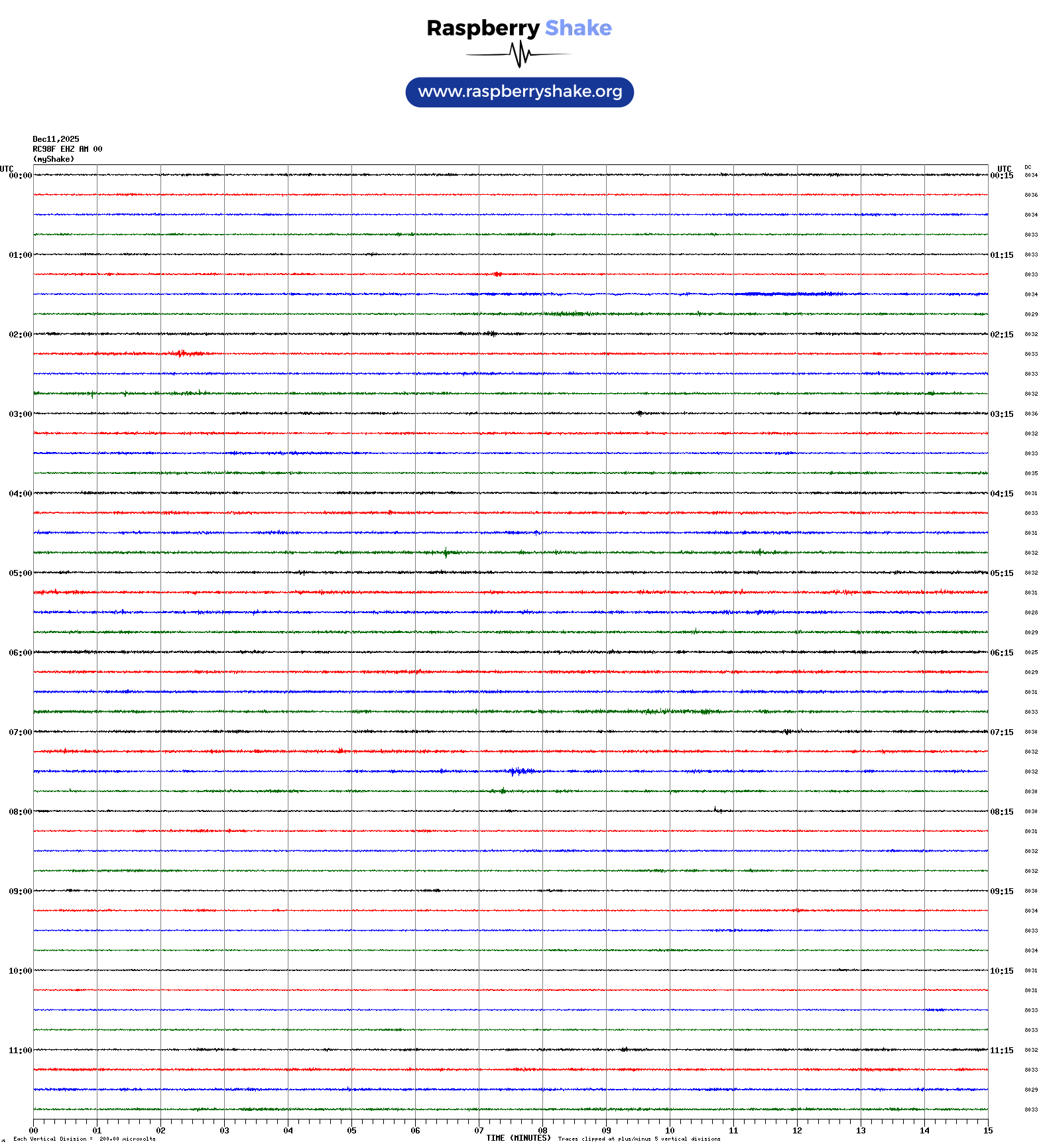This screenshot has width=1041, height=1148.
Task: Click minute 05 tick label on bottom axis
Action: (x=351, y=1131)
